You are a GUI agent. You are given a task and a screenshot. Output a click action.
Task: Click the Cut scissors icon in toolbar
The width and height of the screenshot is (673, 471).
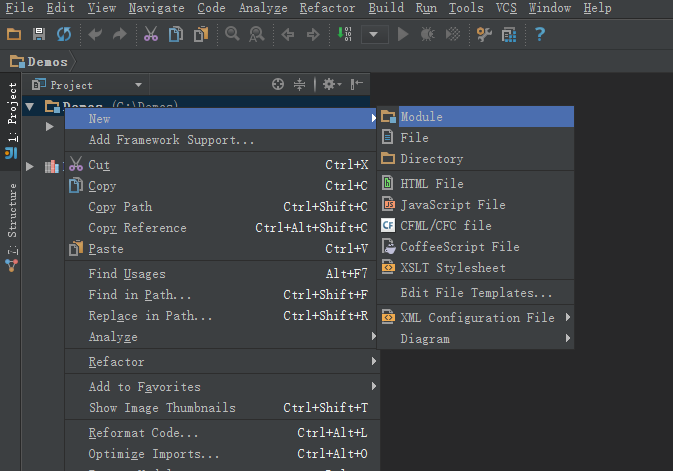coord(151,34)
